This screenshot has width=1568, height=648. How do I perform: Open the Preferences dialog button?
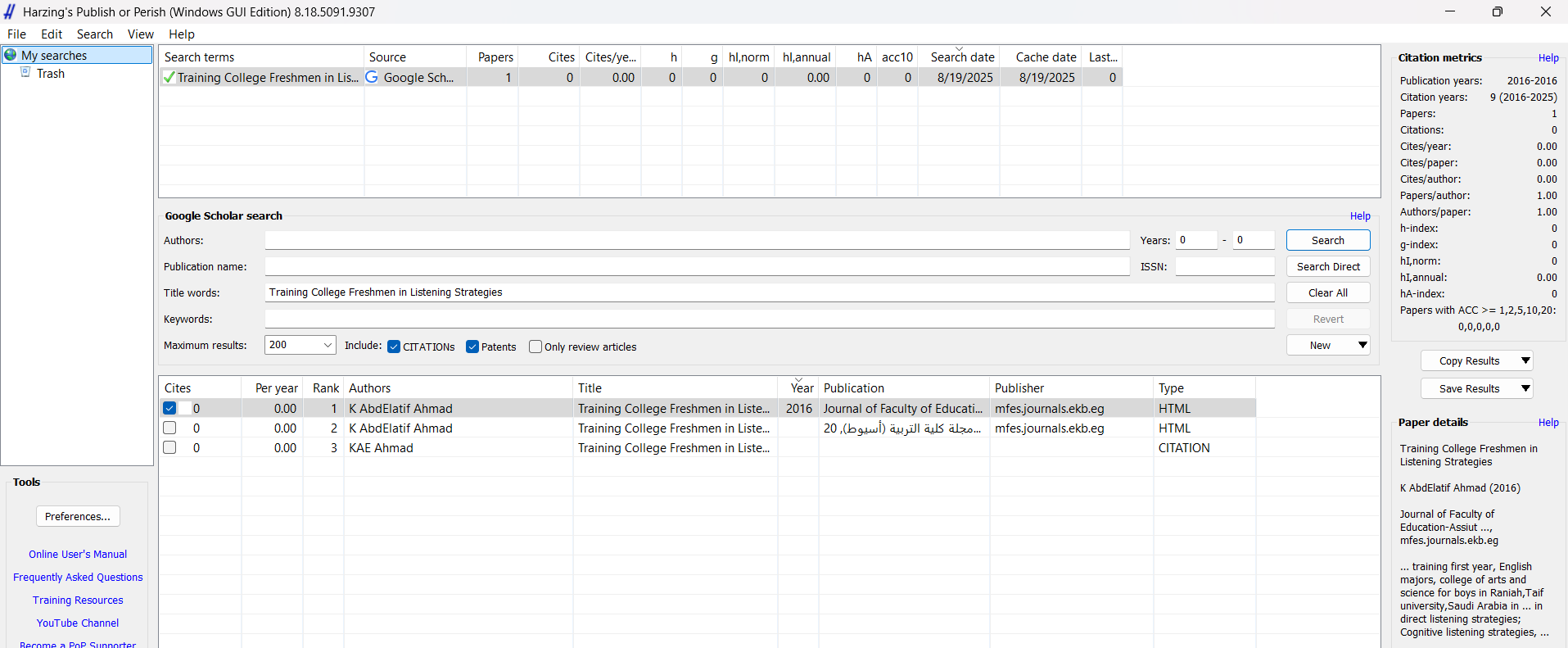pyautogui.click(x=78, y=516)
